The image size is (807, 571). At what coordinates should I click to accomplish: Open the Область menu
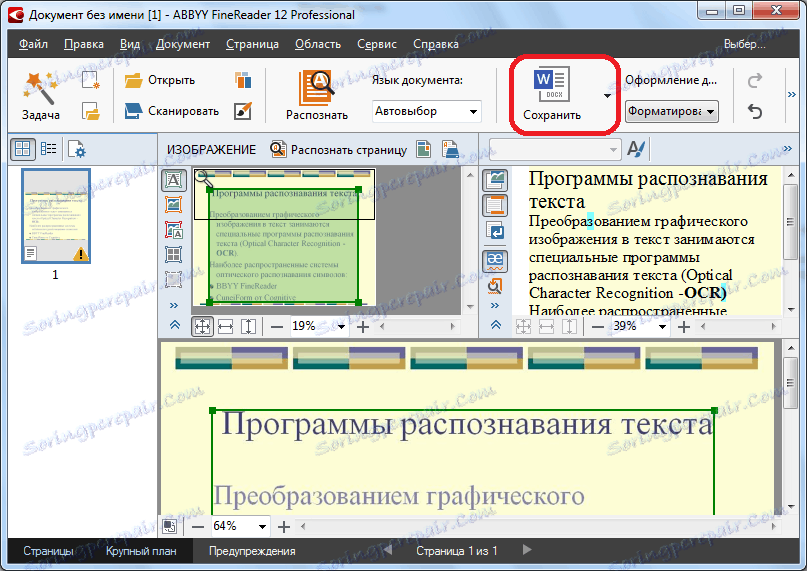[x=318, y=44]
